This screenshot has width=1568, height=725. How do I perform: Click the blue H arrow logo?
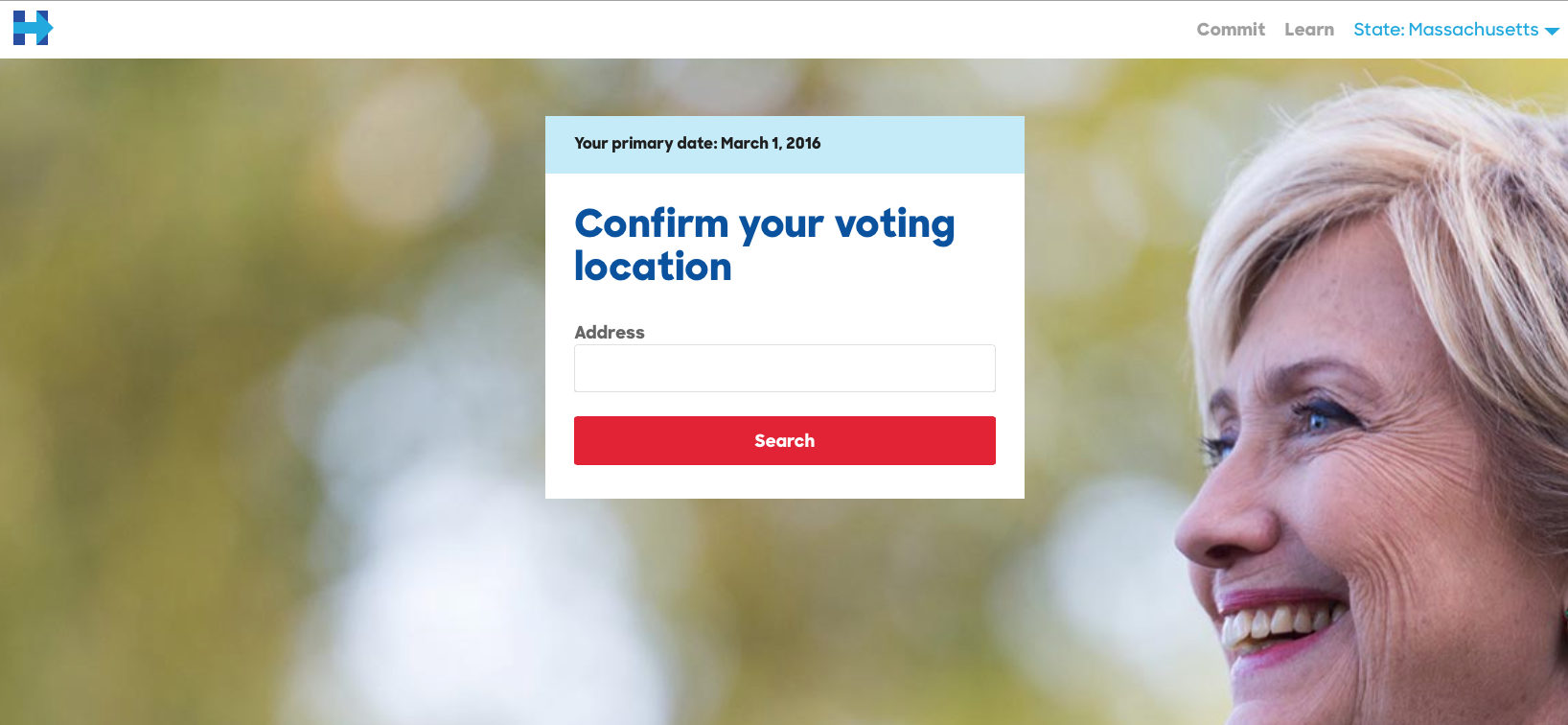[33, 28]
